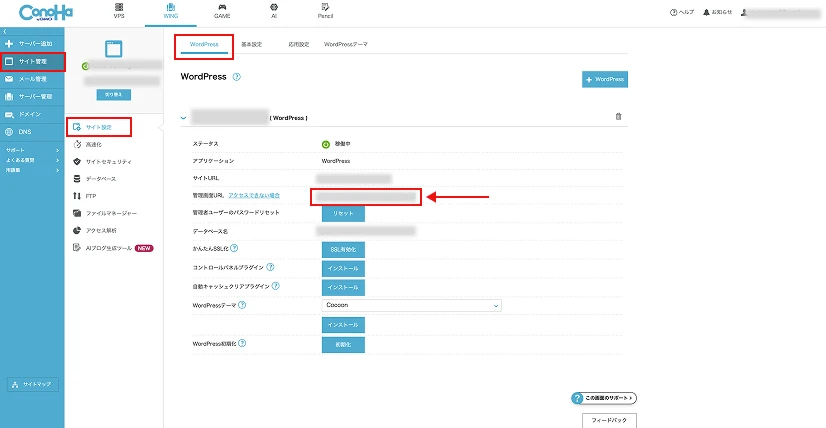
Task: Open help for コントロールパネルプラグイン
Action: click(270, 267)
